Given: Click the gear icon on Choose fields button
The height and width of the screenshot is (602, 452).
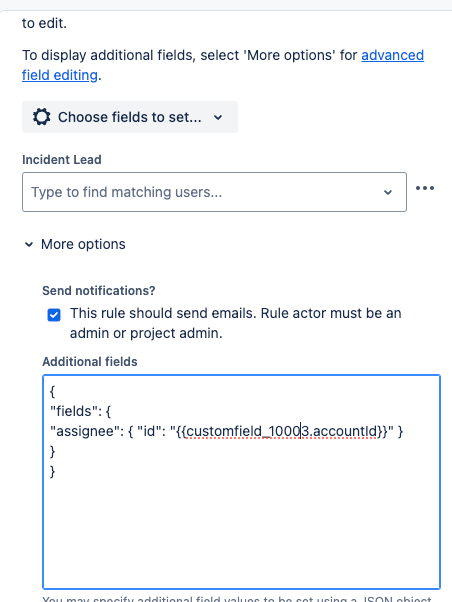Looking at the screenshot, I should click(x=41, y=117).
